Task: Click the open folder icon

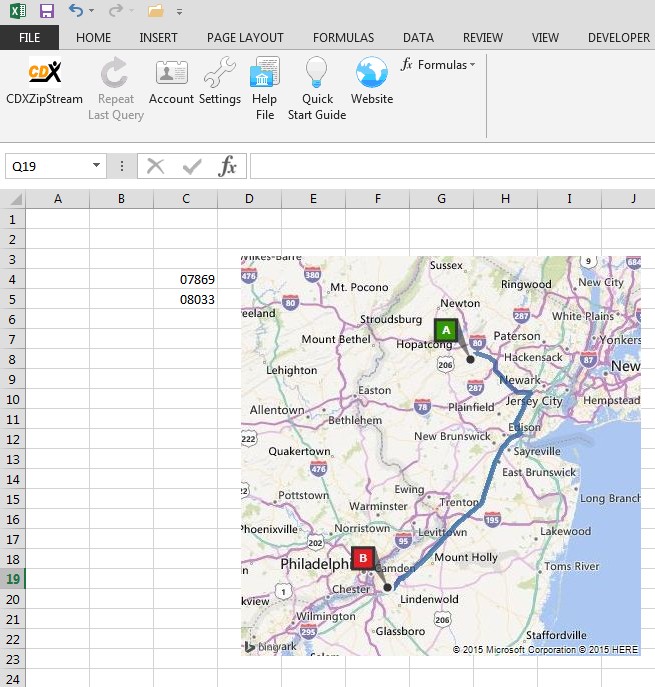Action: point(156,11)
